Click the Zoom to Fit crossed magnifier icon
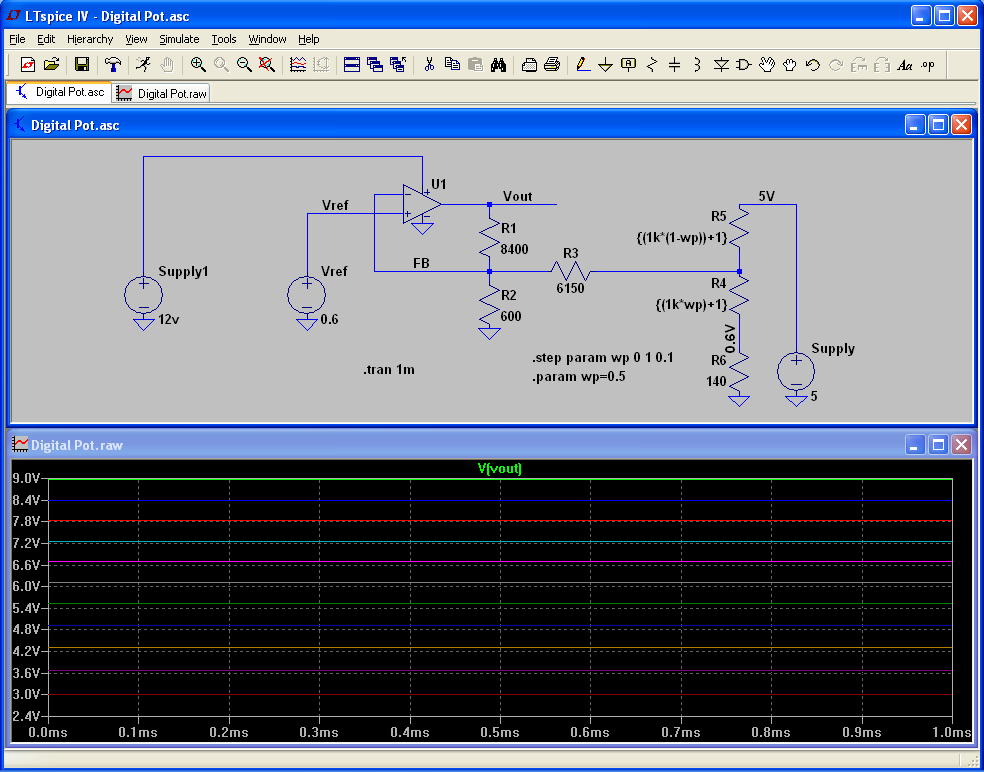The height and width of the screenshot is (772, 984). (267, 64)
